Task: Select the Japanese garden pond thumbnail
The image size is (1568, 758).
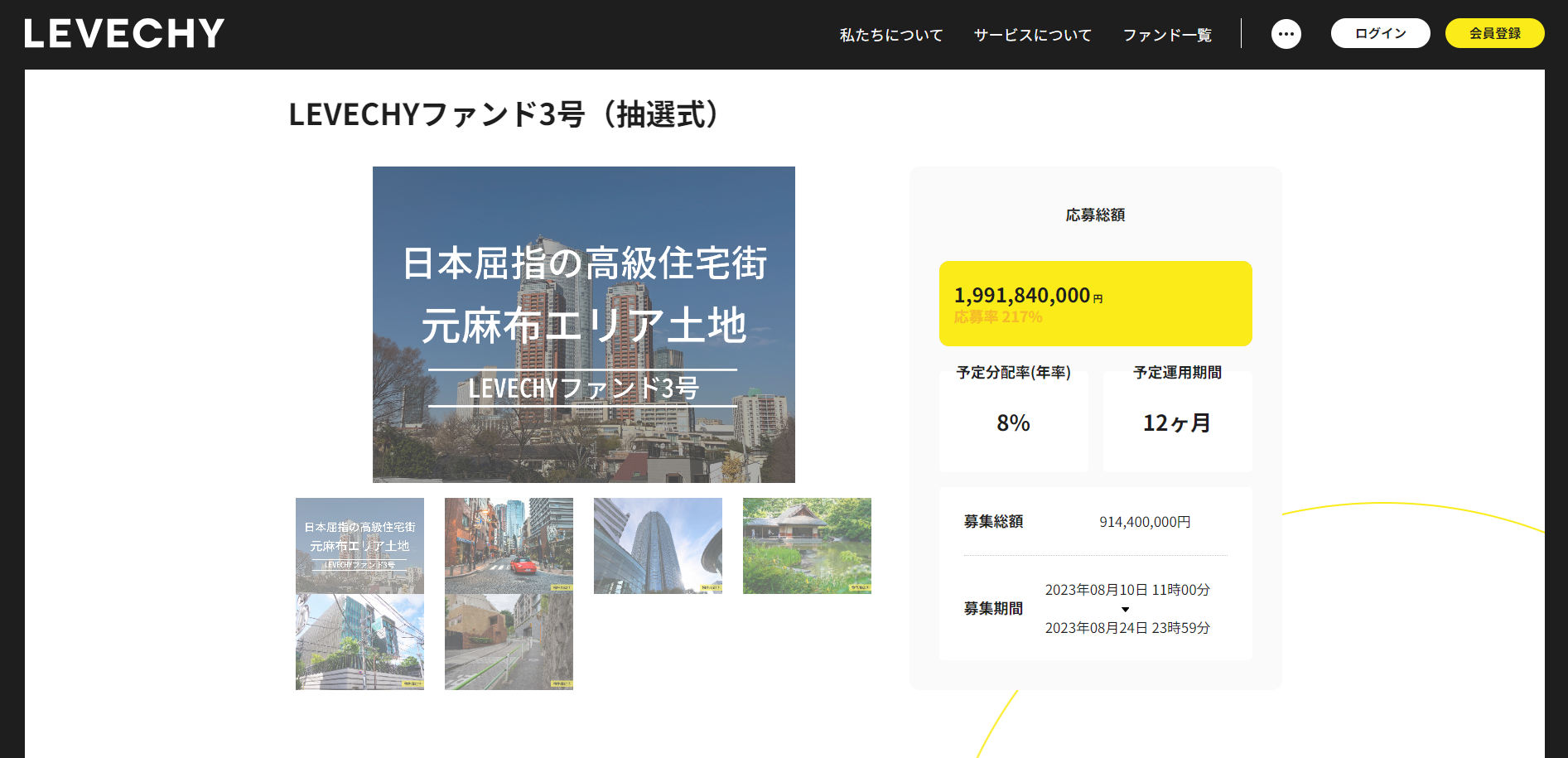Action: point(807,545)
